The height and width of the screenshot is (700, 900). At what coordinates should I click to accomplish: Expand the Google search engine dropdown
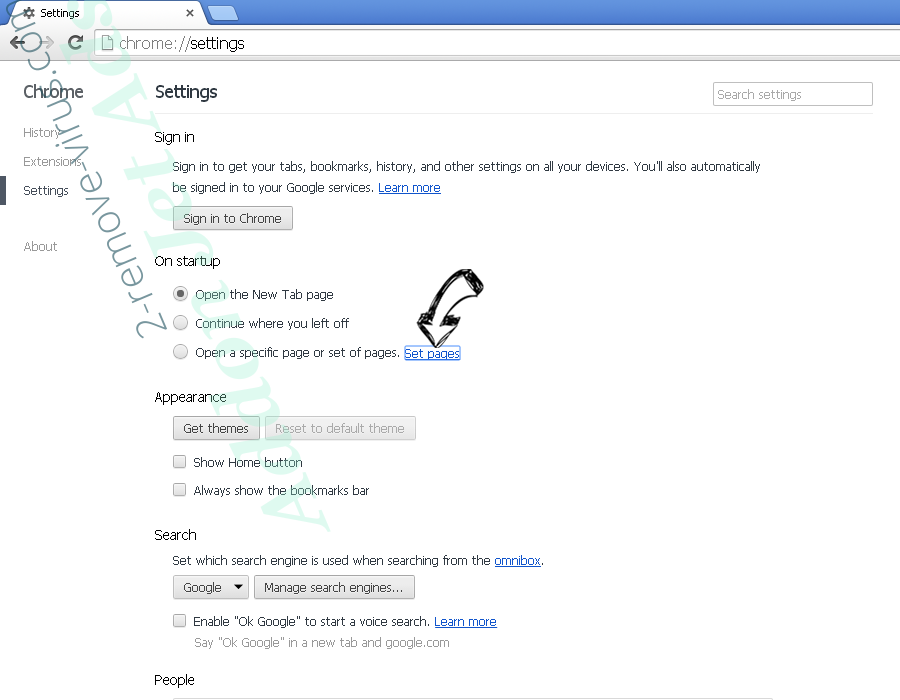coord(211,588)
